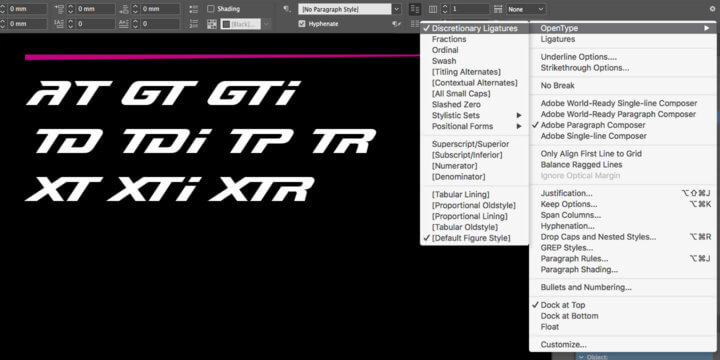Open Paragraph Rules dialog
720x360 pixels.
pyautogui.click(x=623, y=259)
